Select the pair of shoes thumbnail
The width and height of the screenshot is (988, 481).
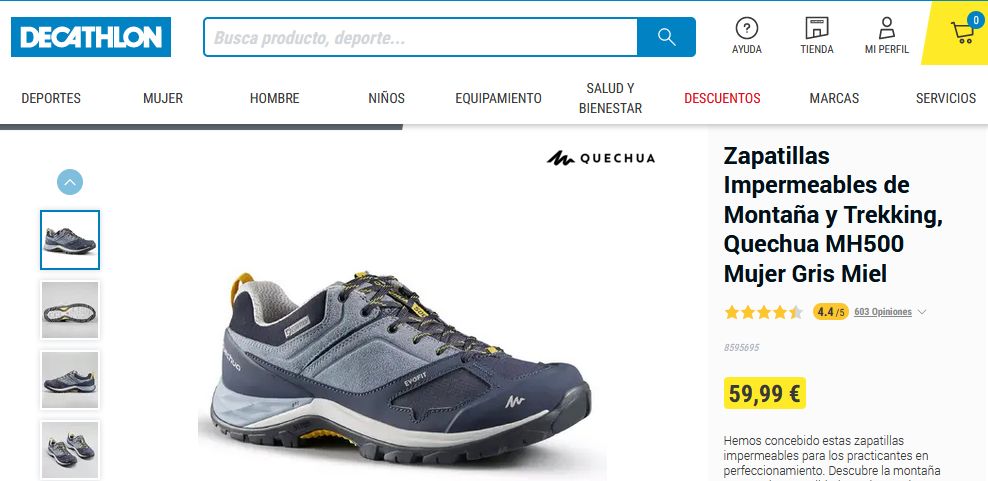70,449
